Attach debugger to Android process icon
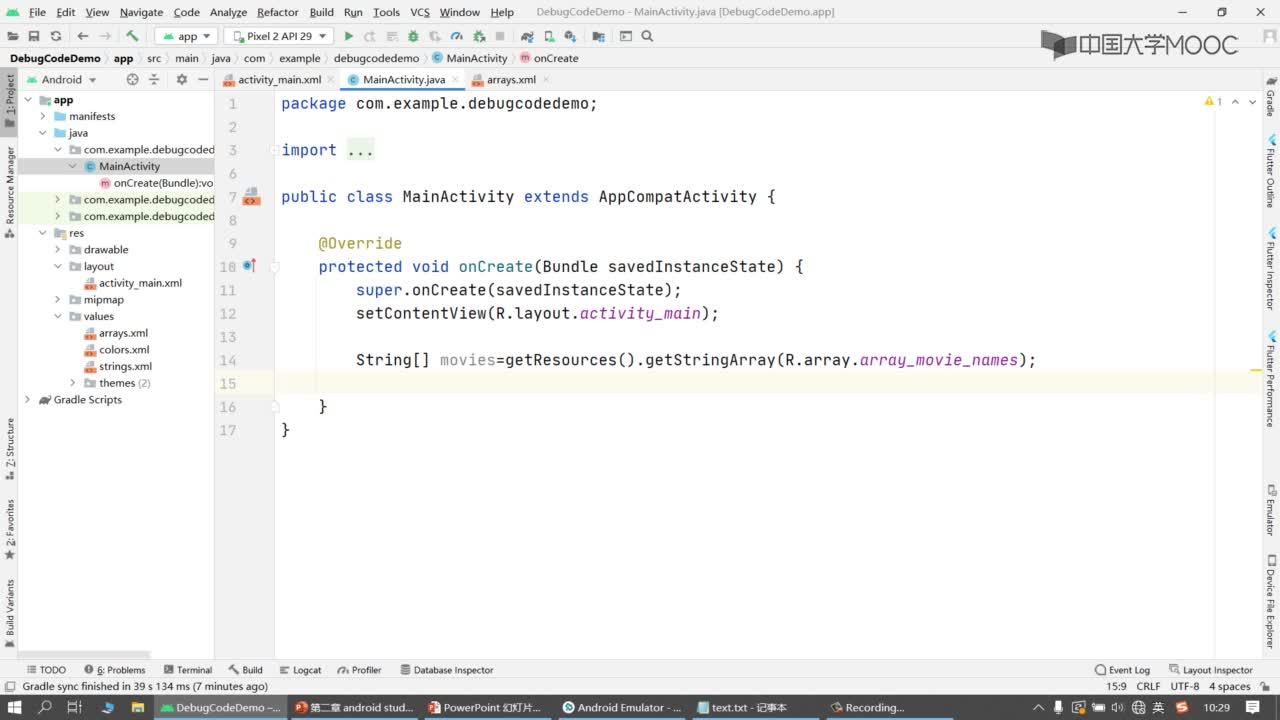1280x720 pixels. pyautogui.click(x=478, y=36)
